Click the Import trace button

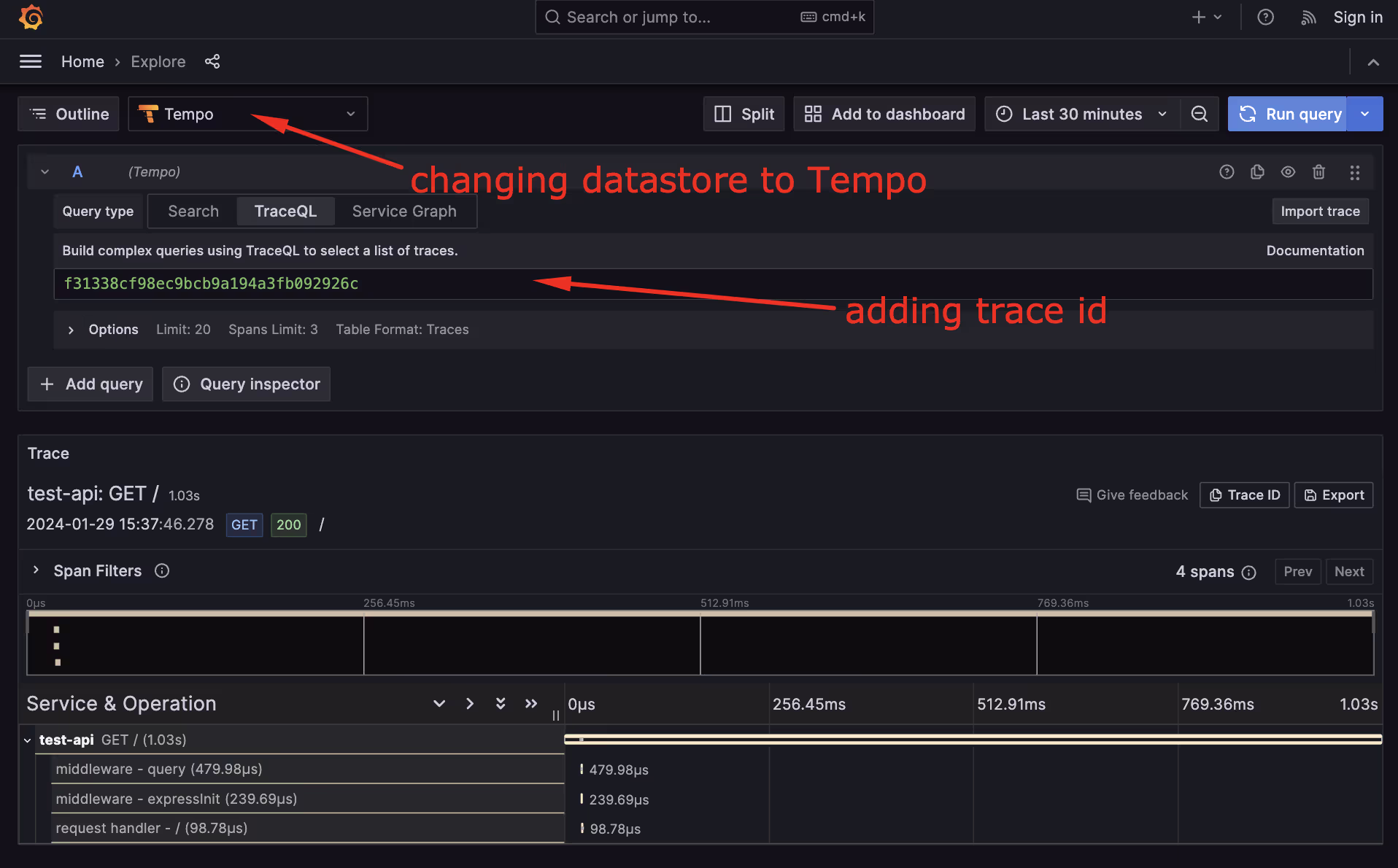point(1320,212)
